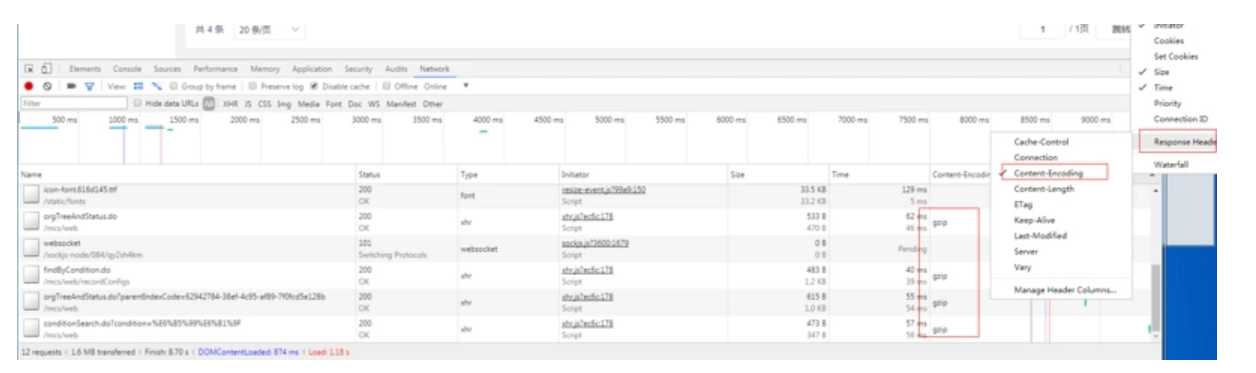Image resolution: width=1256 pixels, height=373 pixels.
Task: Choose Server in header submenu
Action: point(1026,251)
